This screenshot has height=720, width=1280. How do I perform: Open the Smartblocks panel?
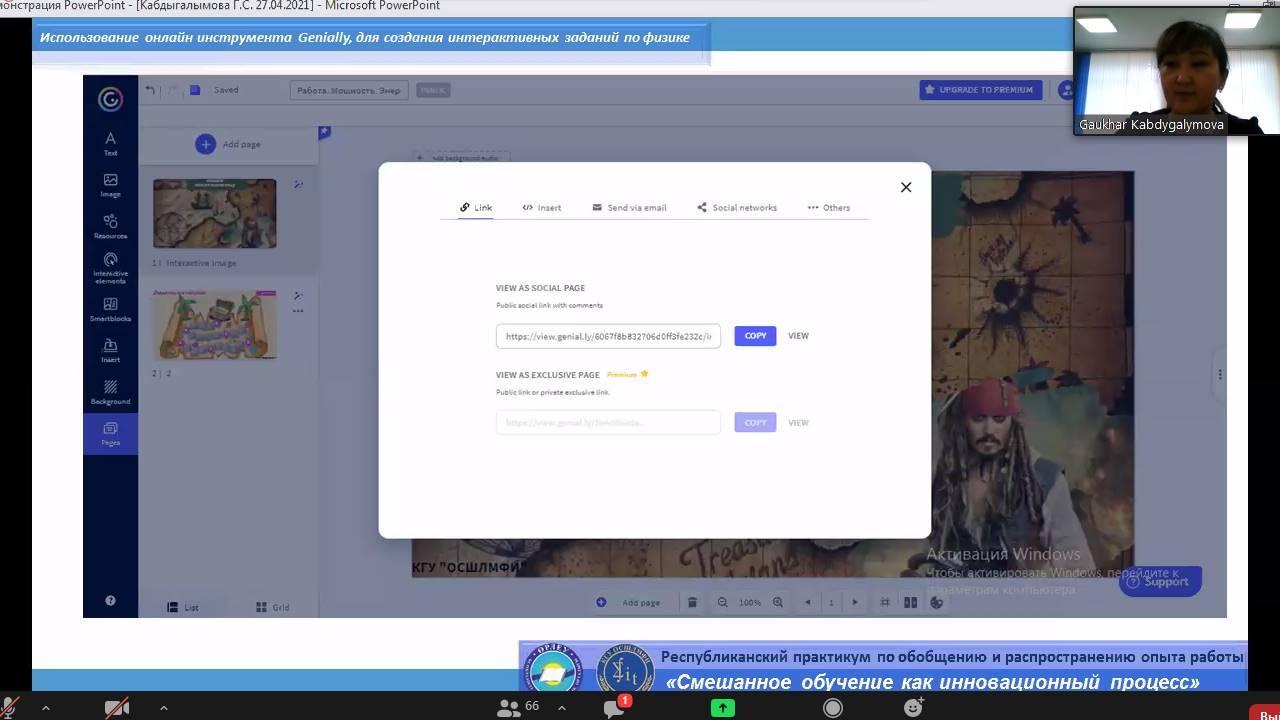110,310
